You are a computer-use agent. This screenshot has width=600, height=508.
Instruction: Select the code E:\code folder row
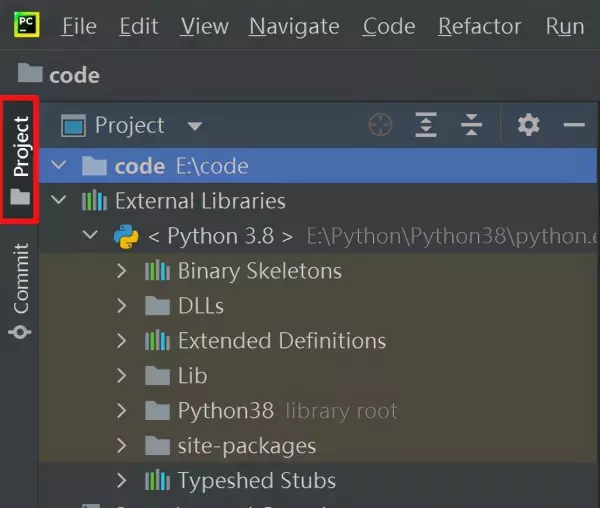(318, 166)
